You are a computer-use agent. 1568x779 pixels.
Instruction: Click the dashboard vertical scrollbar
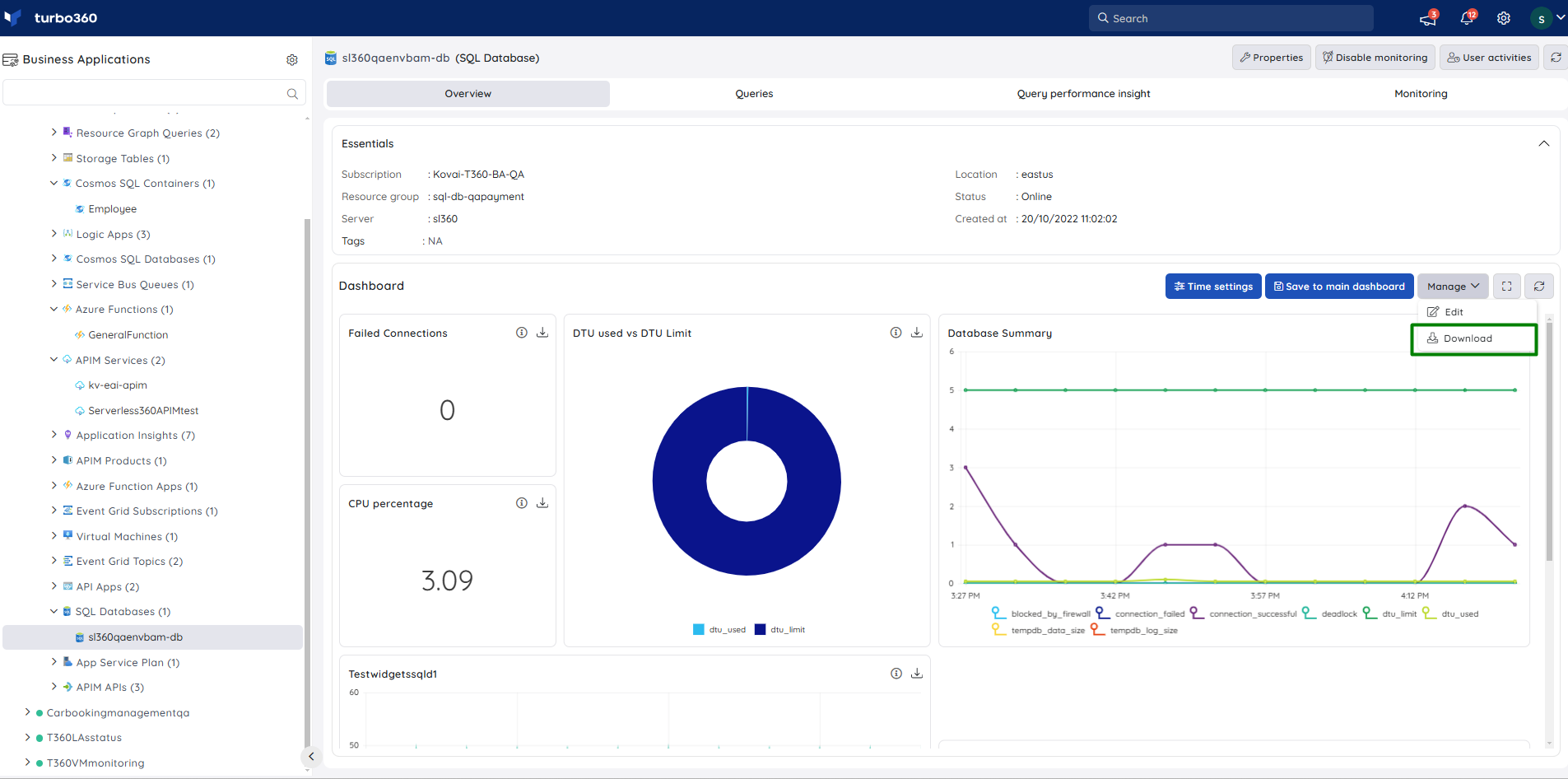[1549, 441]
